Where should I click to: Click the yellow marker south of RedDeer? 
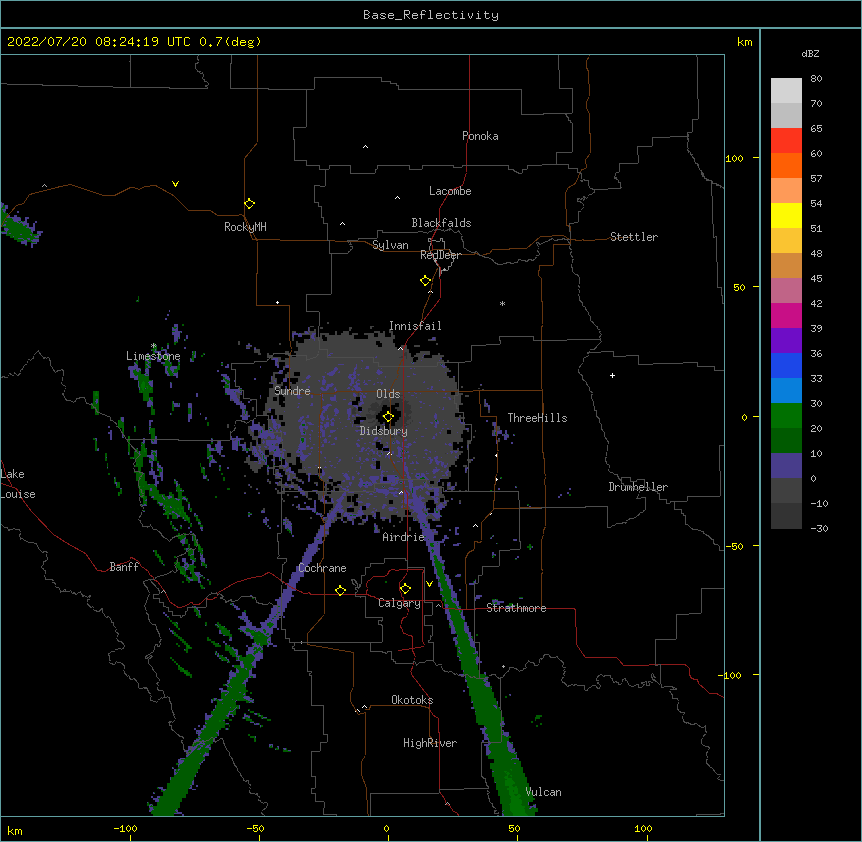pyautogui.click(x=425, y=281)
